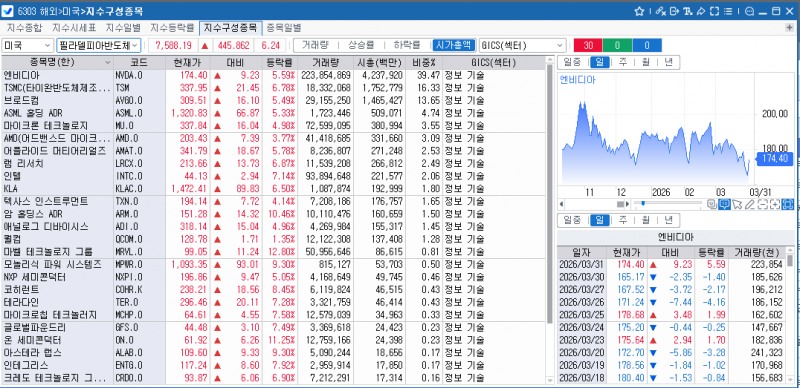Click the price history table scrollbar
800x388 pixels.
pos(790,260)
